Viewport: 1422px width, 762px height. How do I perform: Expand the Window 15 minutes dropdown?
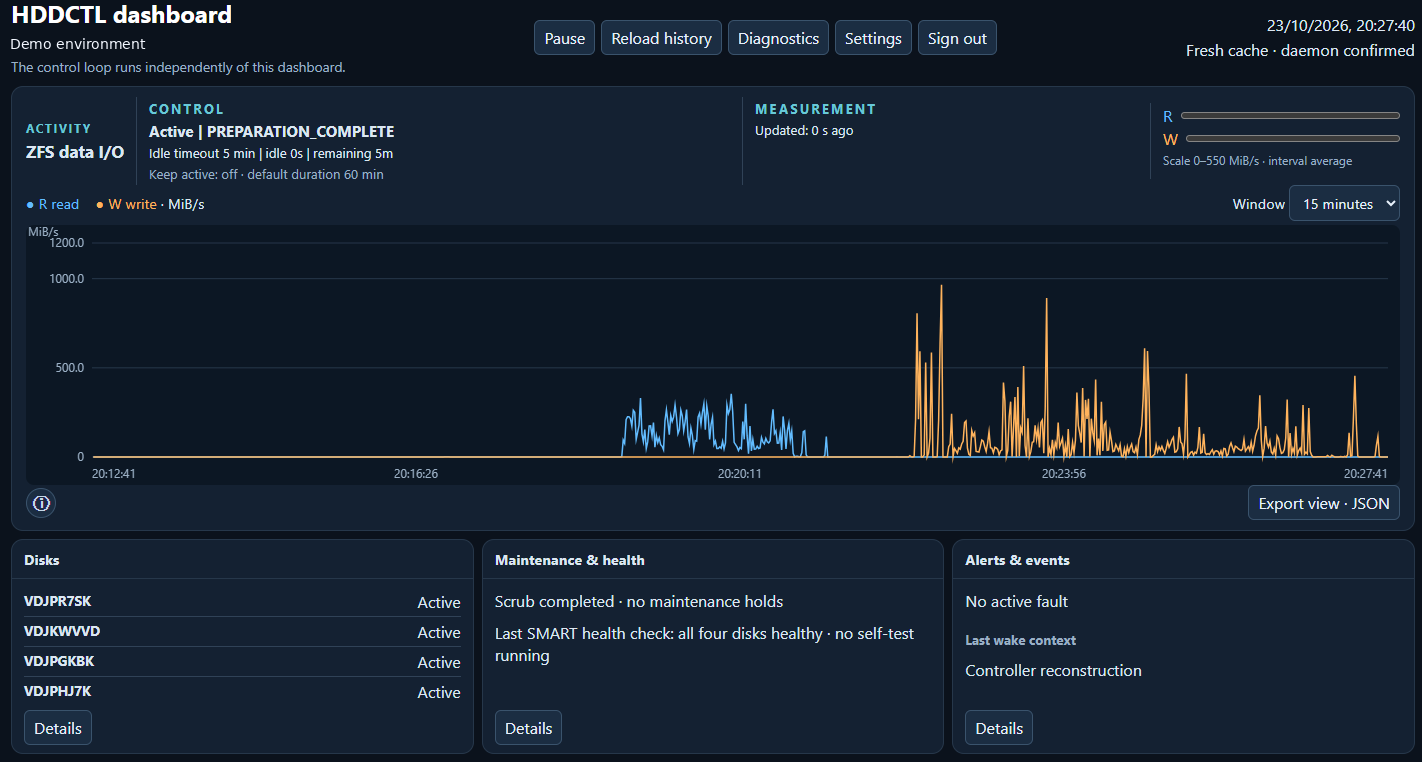point(1344,203)
